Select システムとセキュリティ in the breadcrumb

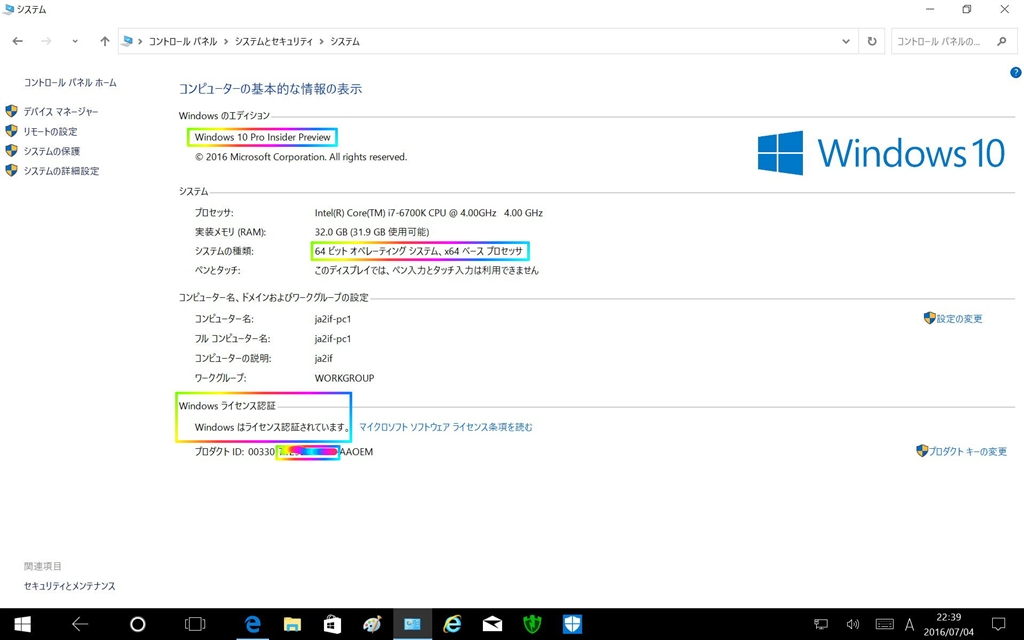274,41
